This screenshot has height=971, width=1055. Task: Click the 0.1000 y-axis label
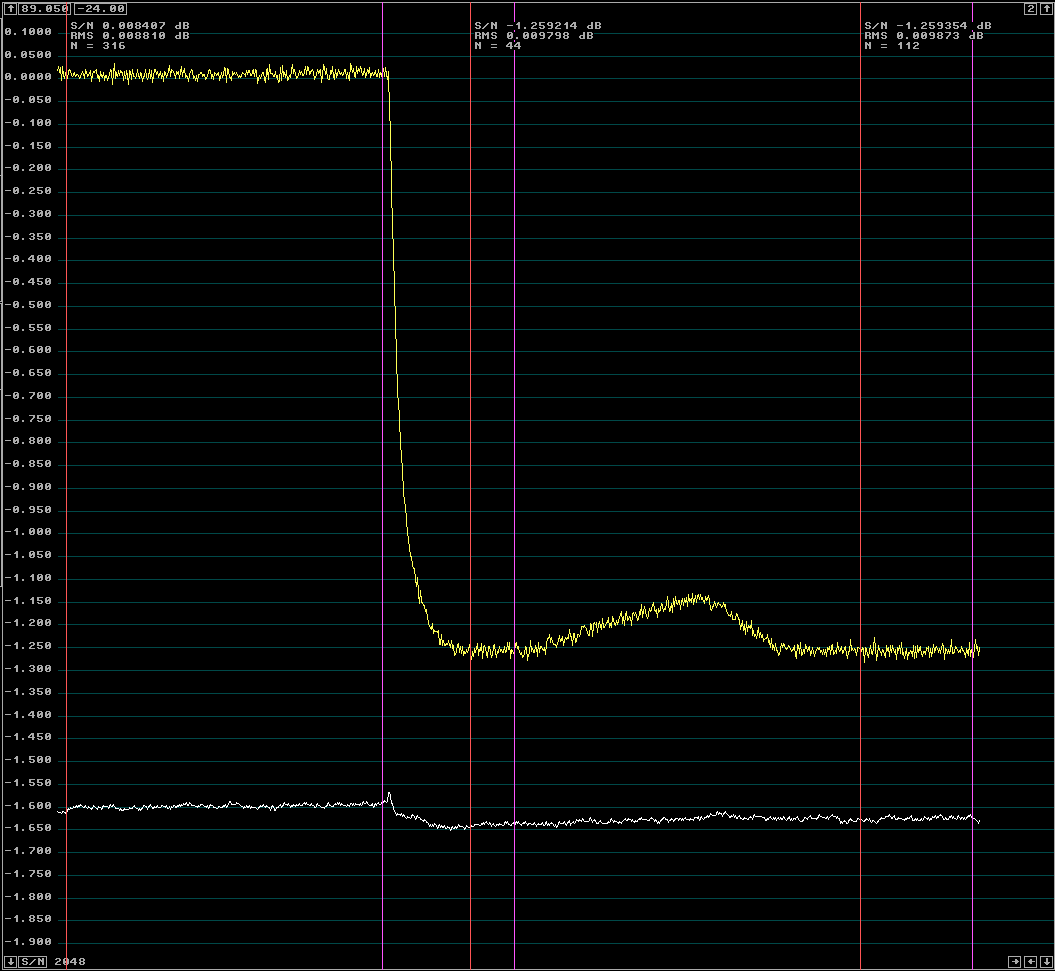click(x=28, y=32)
